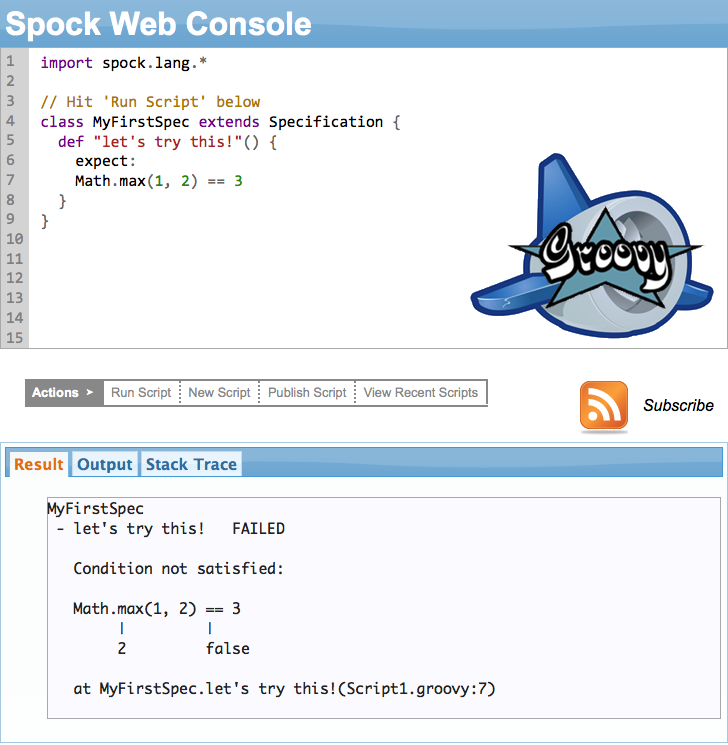Start a New Script

pyautogui.click(x=219, y=392)
